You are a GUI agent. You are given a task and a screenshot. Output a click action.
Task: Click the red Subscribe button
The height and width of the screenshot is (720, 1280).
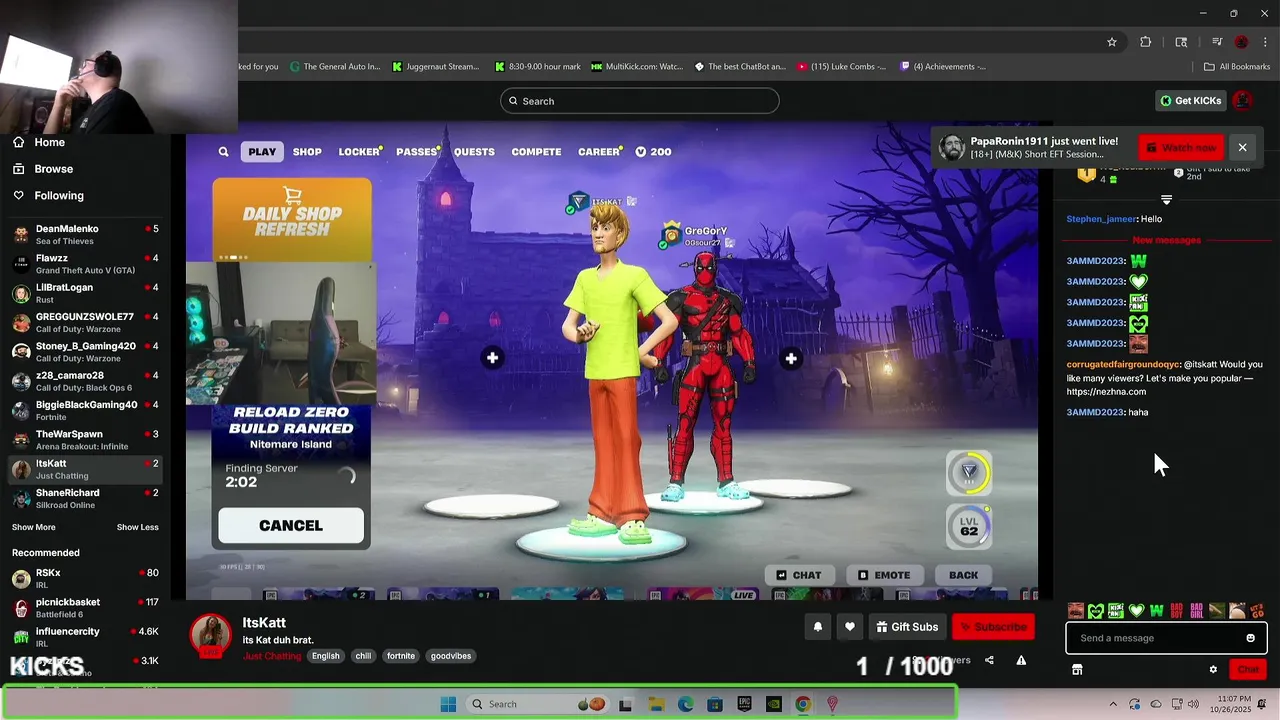pos(993,627)
